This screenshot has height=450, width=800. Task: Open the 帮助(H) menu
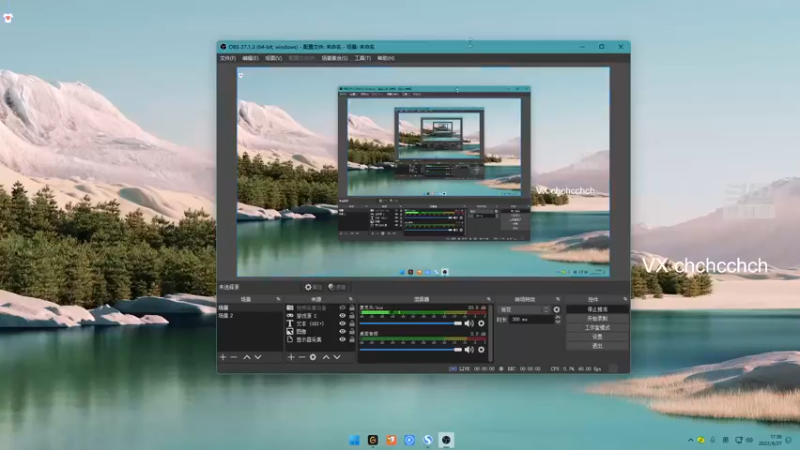point(386,58)
